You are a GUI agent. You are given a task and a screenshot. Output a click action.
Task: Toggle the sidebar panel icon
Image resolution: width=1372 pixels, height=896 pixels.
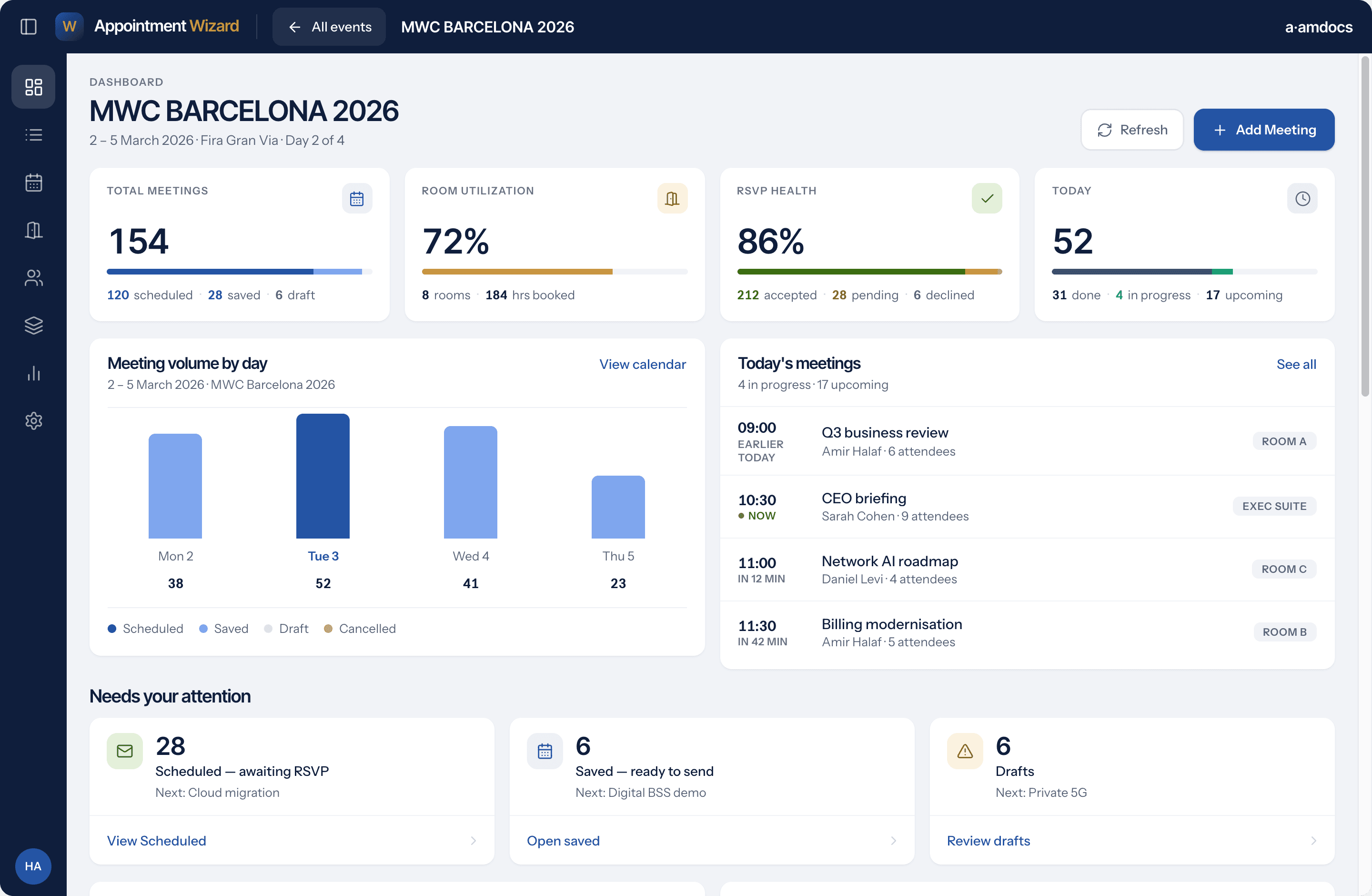28,27
